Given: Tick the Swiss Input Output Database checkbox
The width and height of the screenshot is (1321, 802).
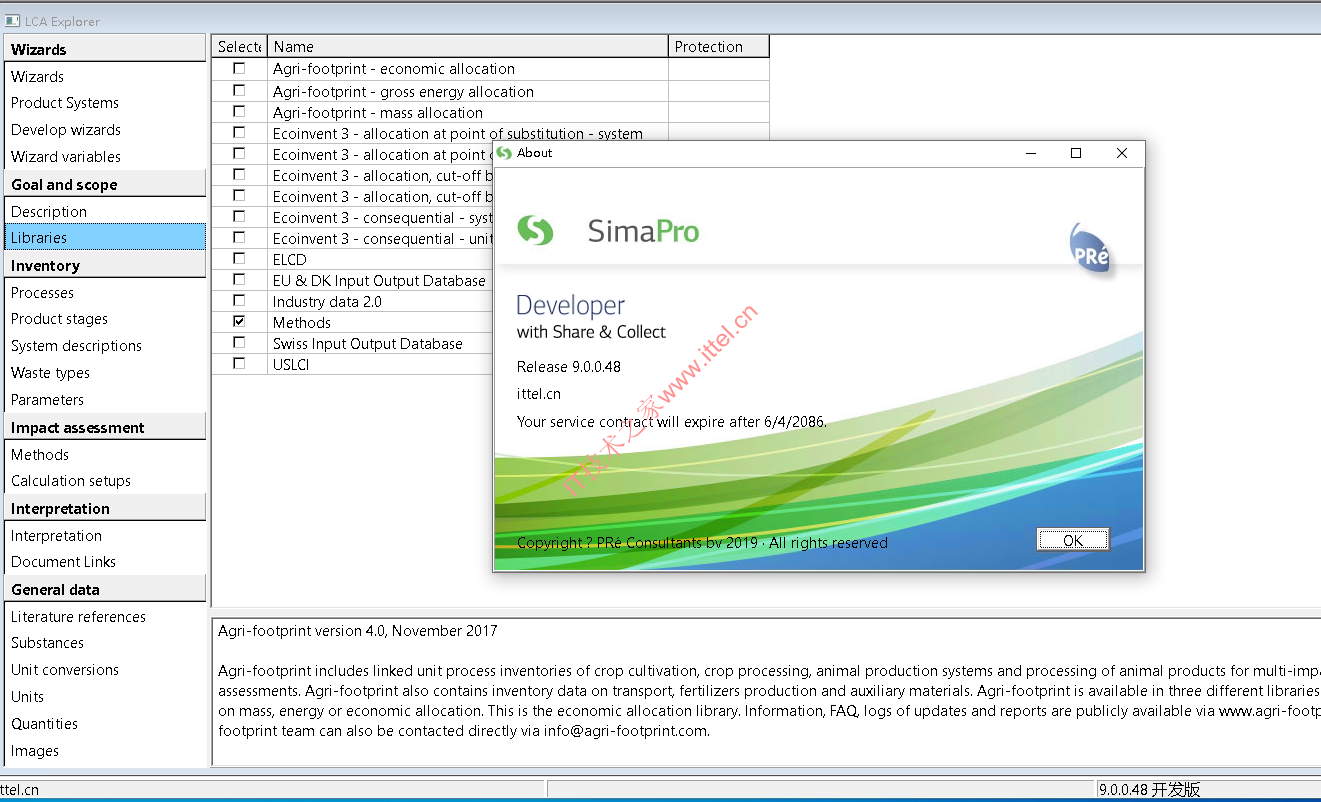Looking at the screenshot, I should point(239,342).
